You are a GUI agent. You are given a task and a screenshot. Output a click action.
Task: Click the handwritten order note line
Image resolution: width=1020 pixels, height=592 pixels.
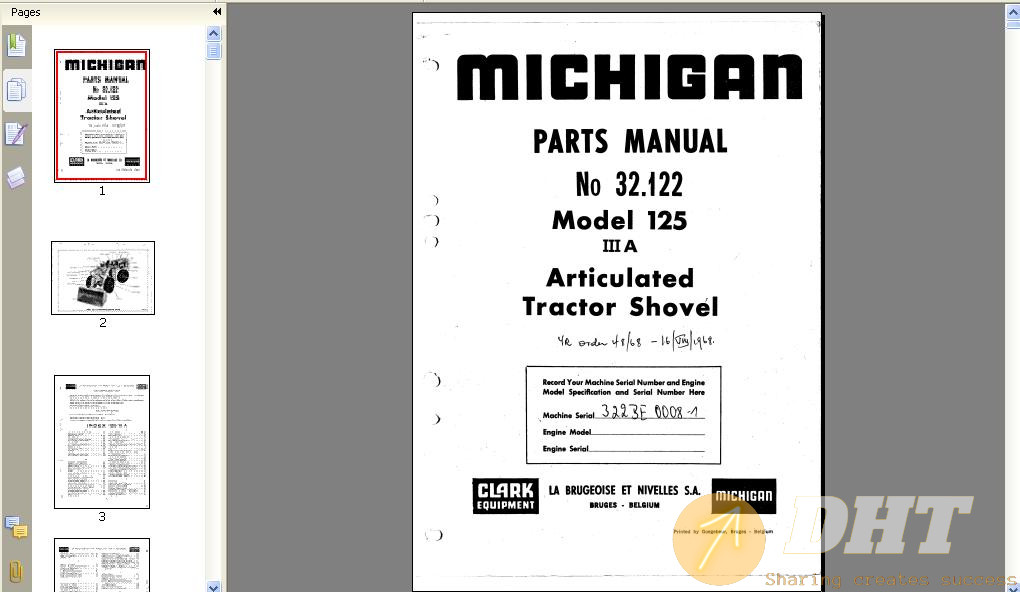point(636,340)
